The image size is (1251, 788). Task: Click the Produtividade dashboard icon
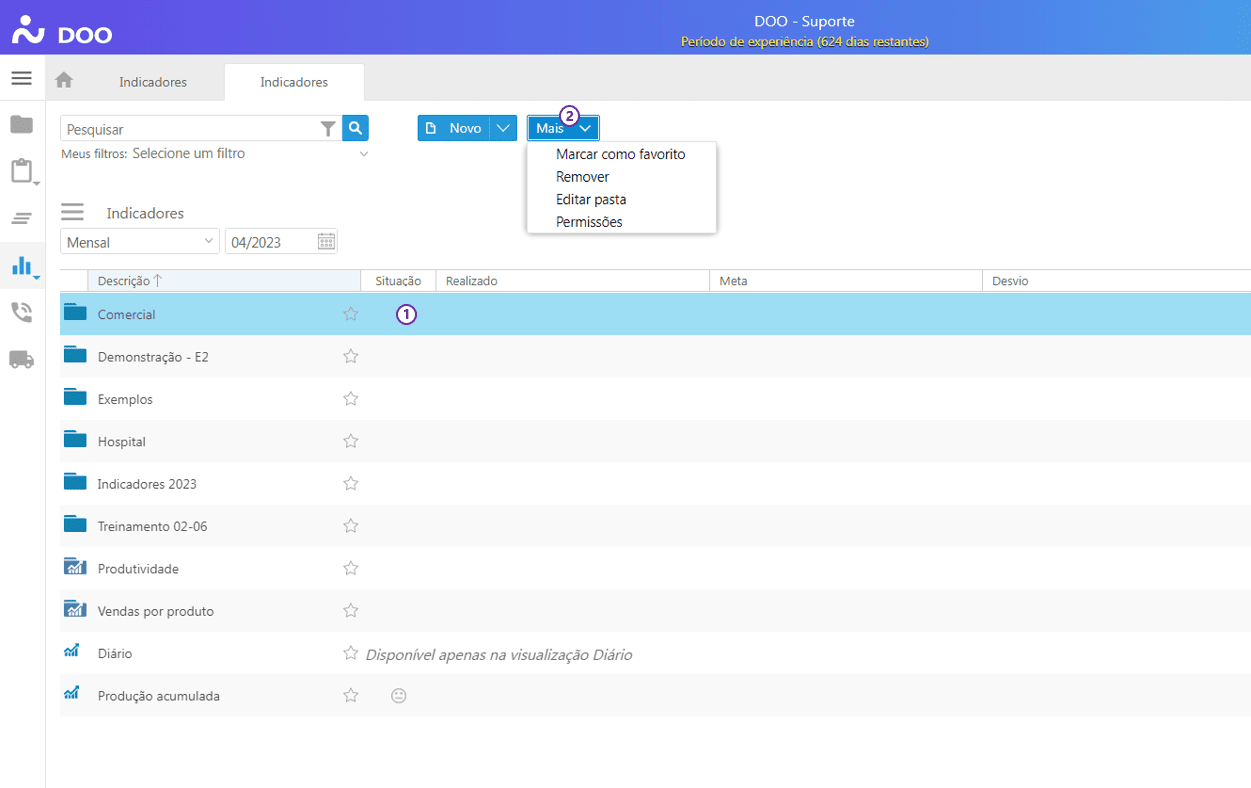[75, 567]
